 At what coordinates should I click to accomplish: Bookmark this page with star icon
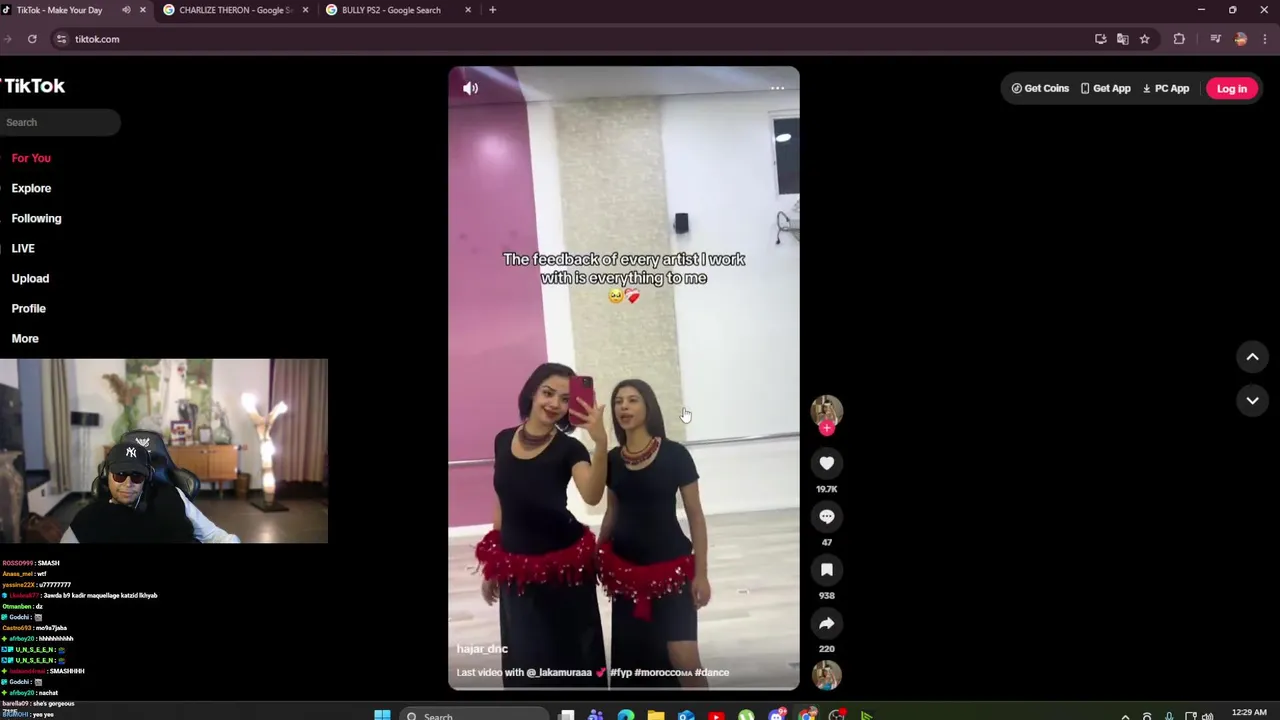[1144, 39]
